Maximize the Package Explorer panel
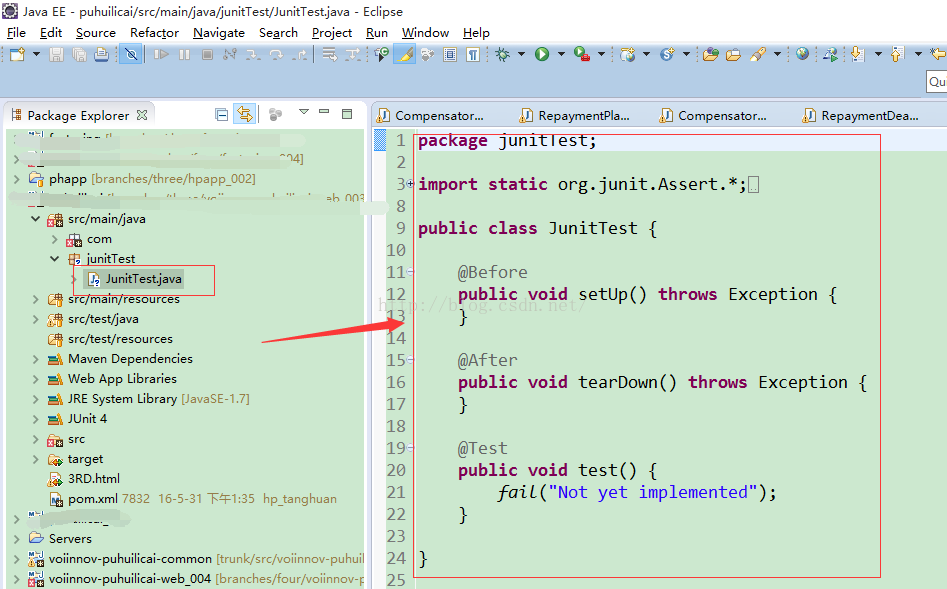 [347, 114]
